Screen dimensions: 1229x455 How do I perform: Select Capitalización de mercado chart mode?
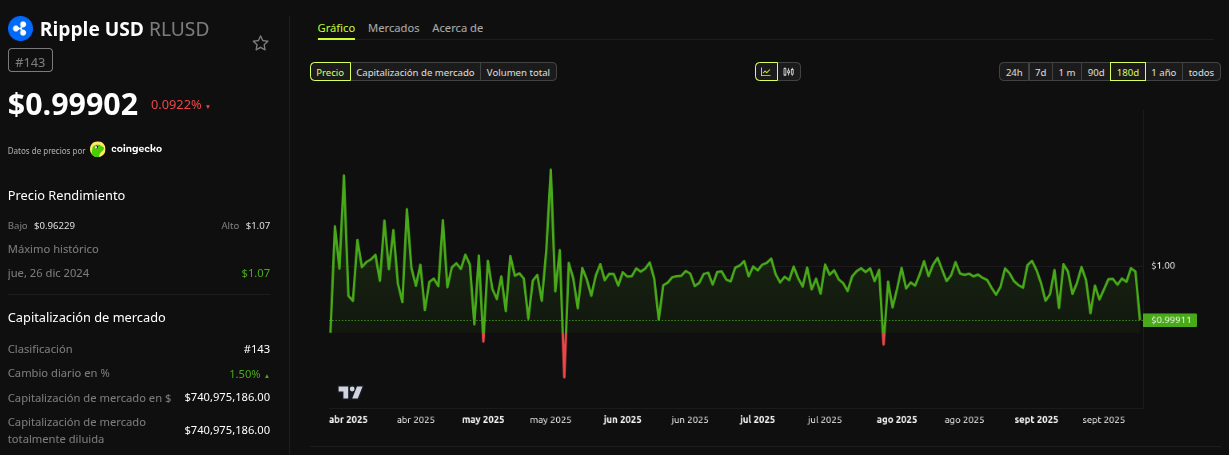tap(416, 72)
